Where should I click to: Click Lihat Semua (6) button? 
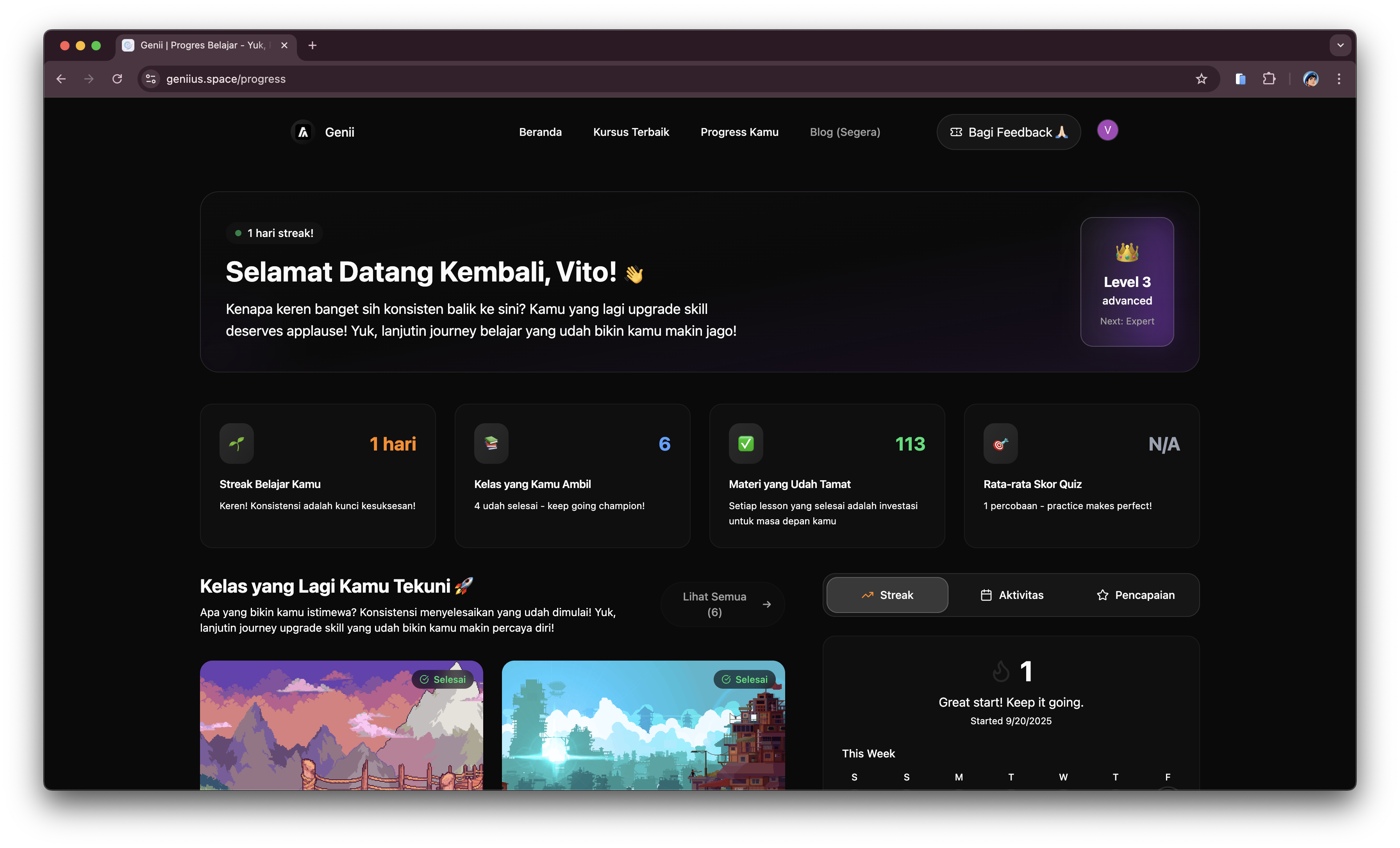[722, 604]
